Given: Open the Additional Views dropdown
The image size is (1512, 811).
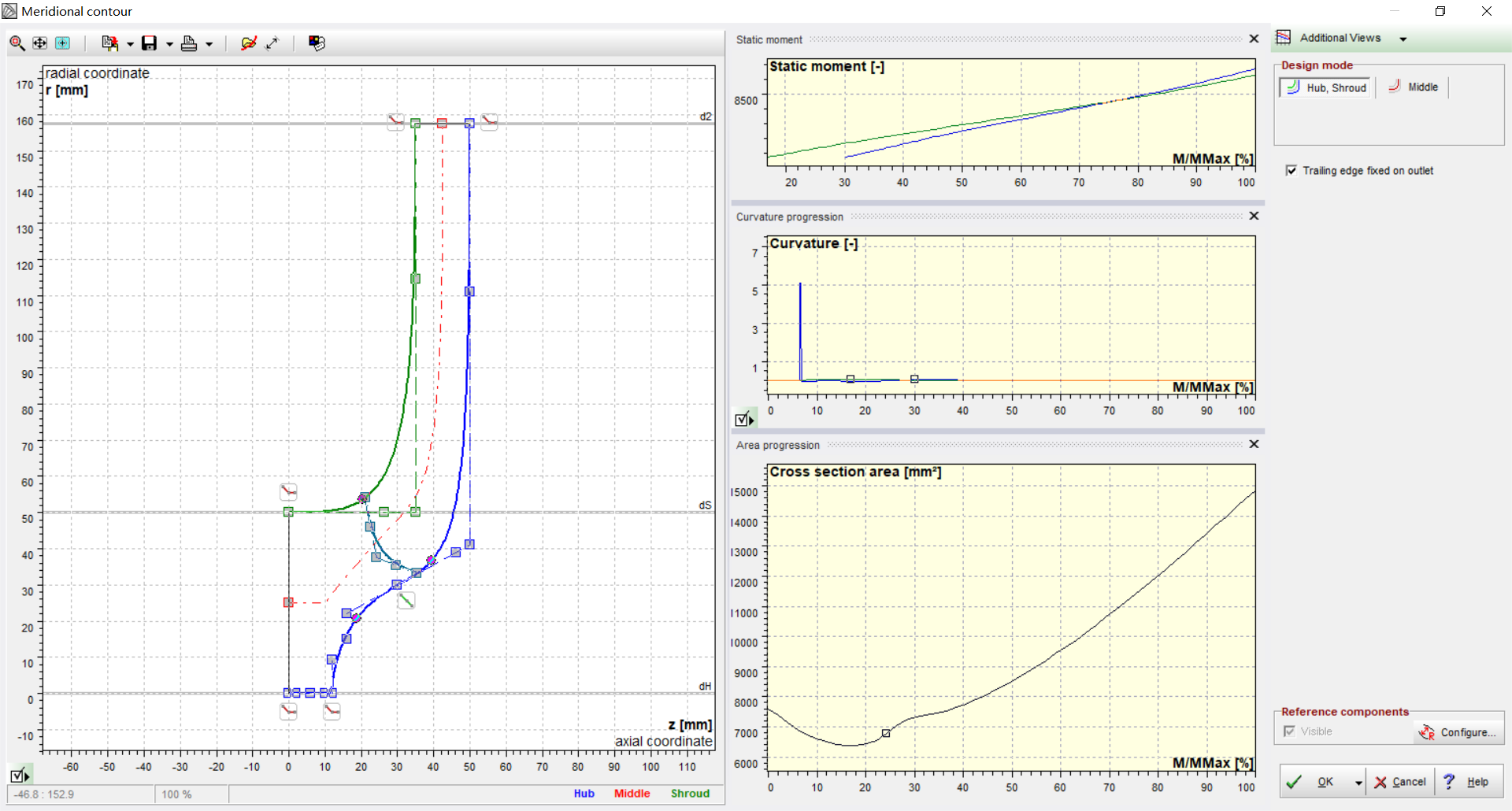Looking at the screenshot, I should pyautogui.click(x=1403, y=39).
